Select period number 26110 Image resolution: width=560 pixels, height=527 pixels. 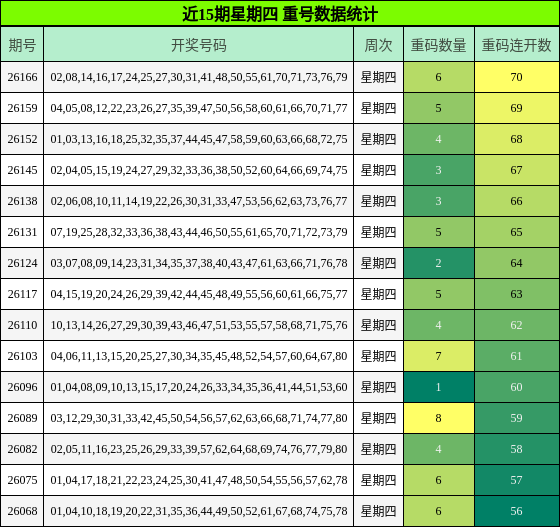pyautogui.click(x=22, y=325)
